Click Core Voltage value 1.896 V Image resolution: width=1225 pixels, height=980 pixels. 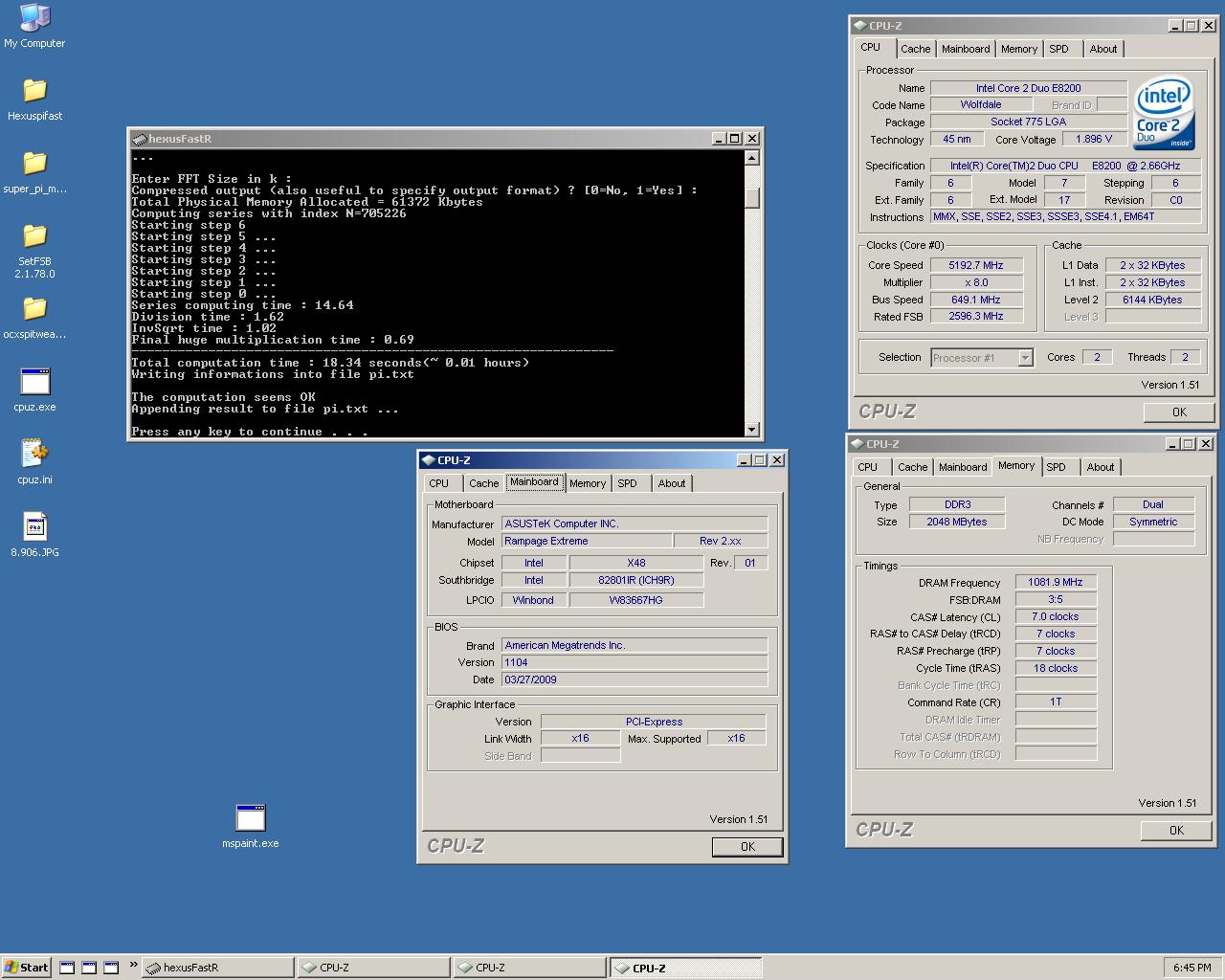click(x=1094, y=139)
